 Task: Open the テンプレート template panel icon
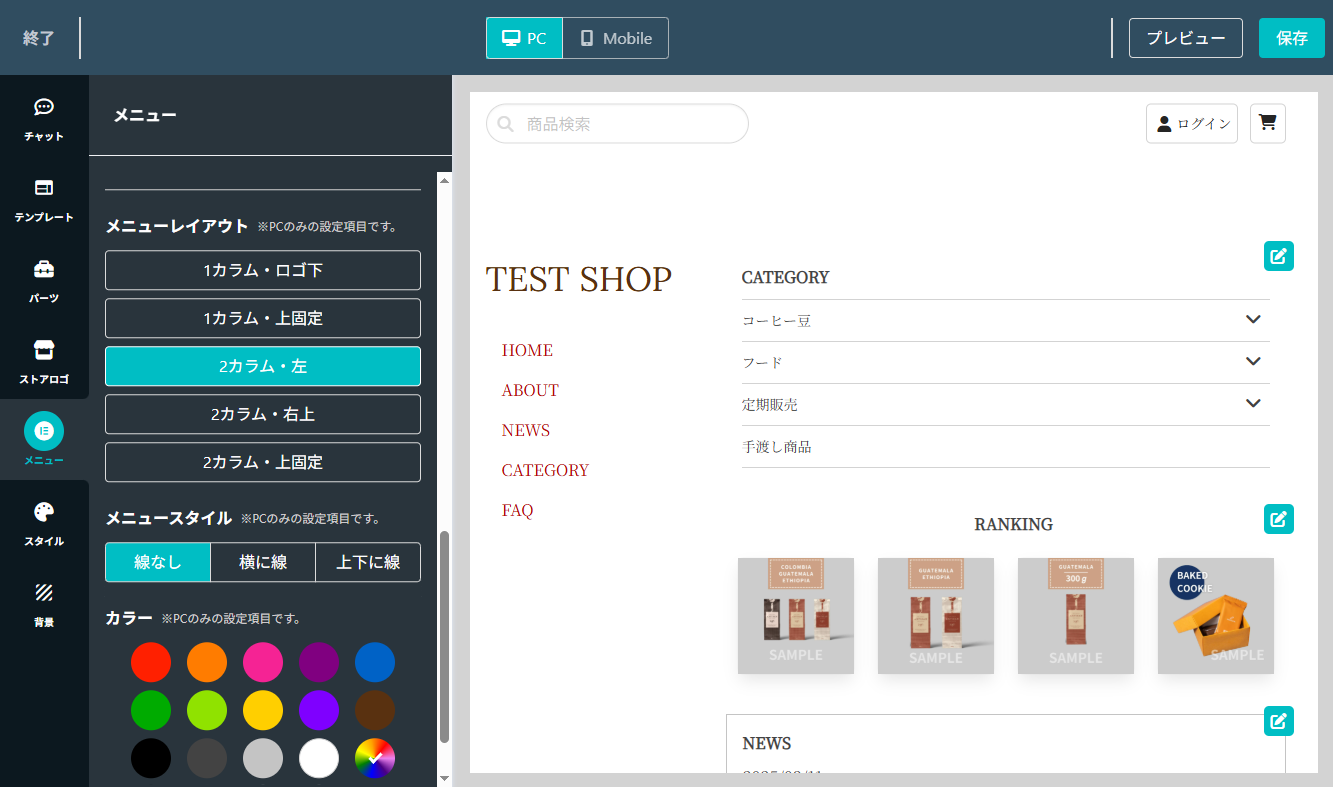(44, 189)
